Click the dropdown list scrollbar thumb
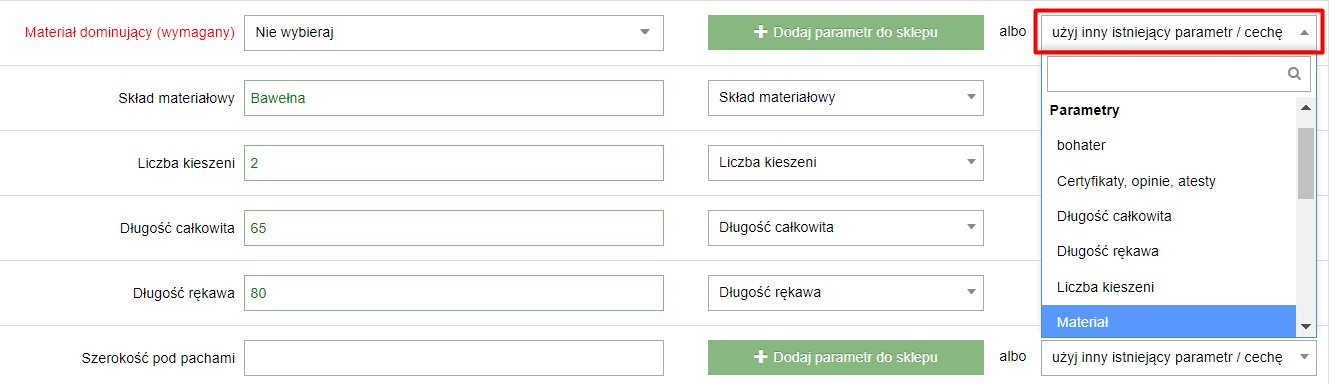The height and width of the screenshot is (384, 1330). (x=1305, y=163)
